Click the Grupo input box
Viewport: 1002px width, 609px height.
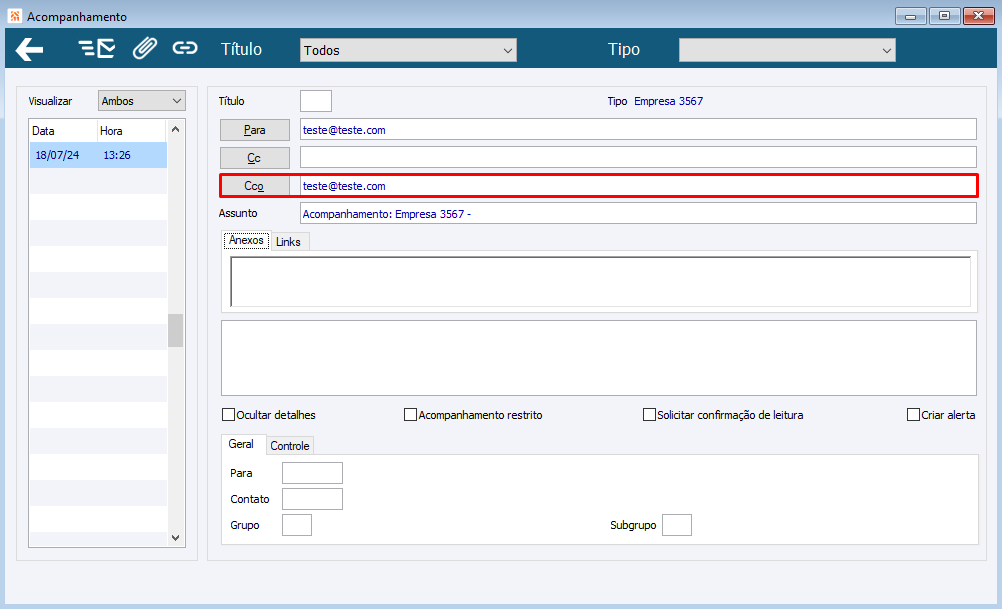tap(297, 525)
